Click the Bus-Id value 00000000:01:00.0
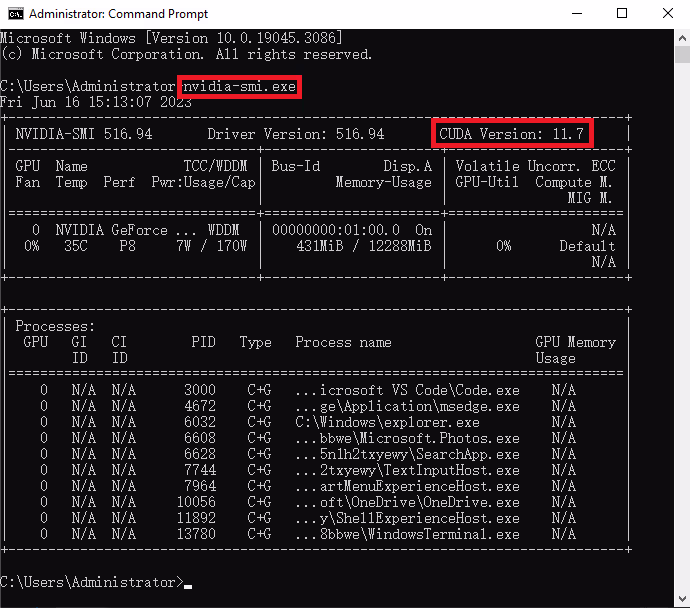This screenshot has width=690, height=608. tap(336, 230)
